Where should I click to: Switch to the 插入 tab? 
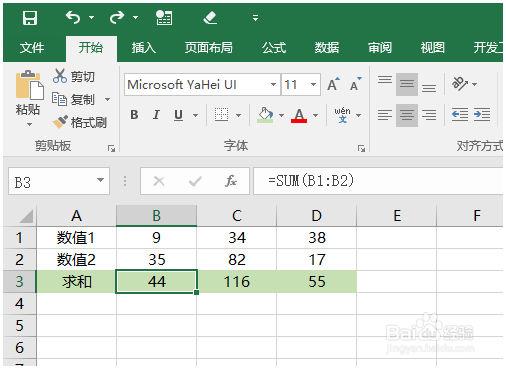(x=143, y=48)
